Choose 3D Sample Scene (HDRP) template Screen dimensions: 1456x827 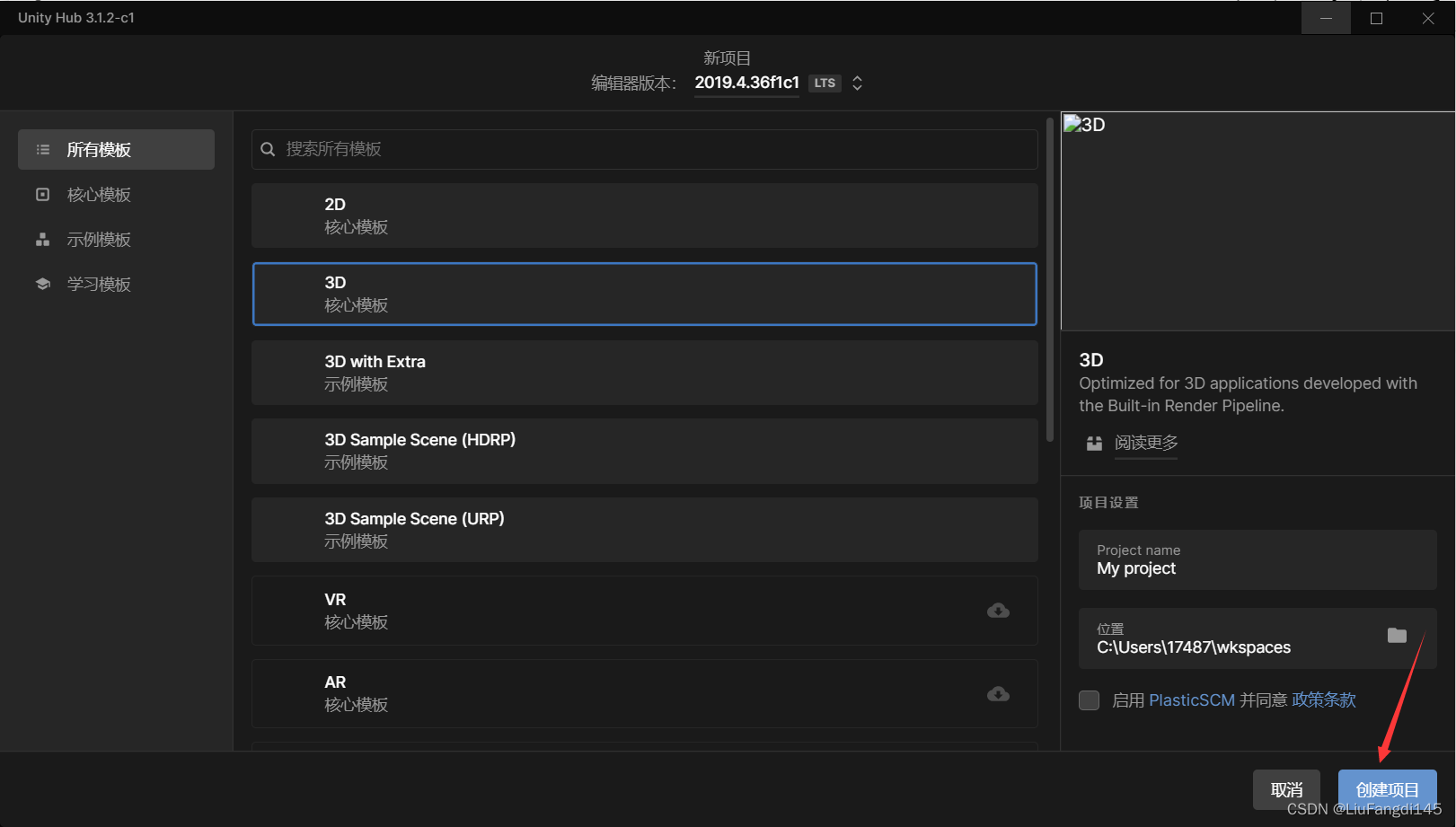[645, 451]
